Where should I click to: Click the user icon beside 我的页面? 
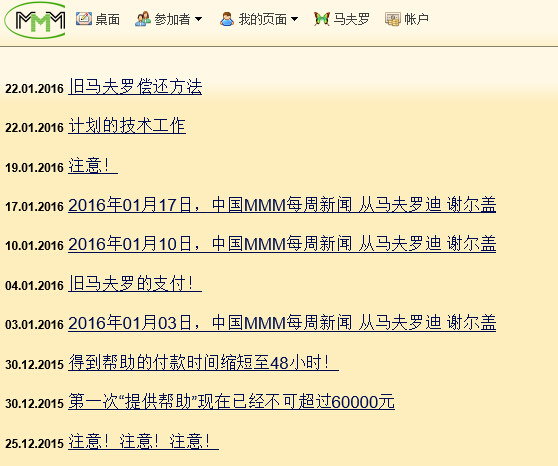(227, 19)
